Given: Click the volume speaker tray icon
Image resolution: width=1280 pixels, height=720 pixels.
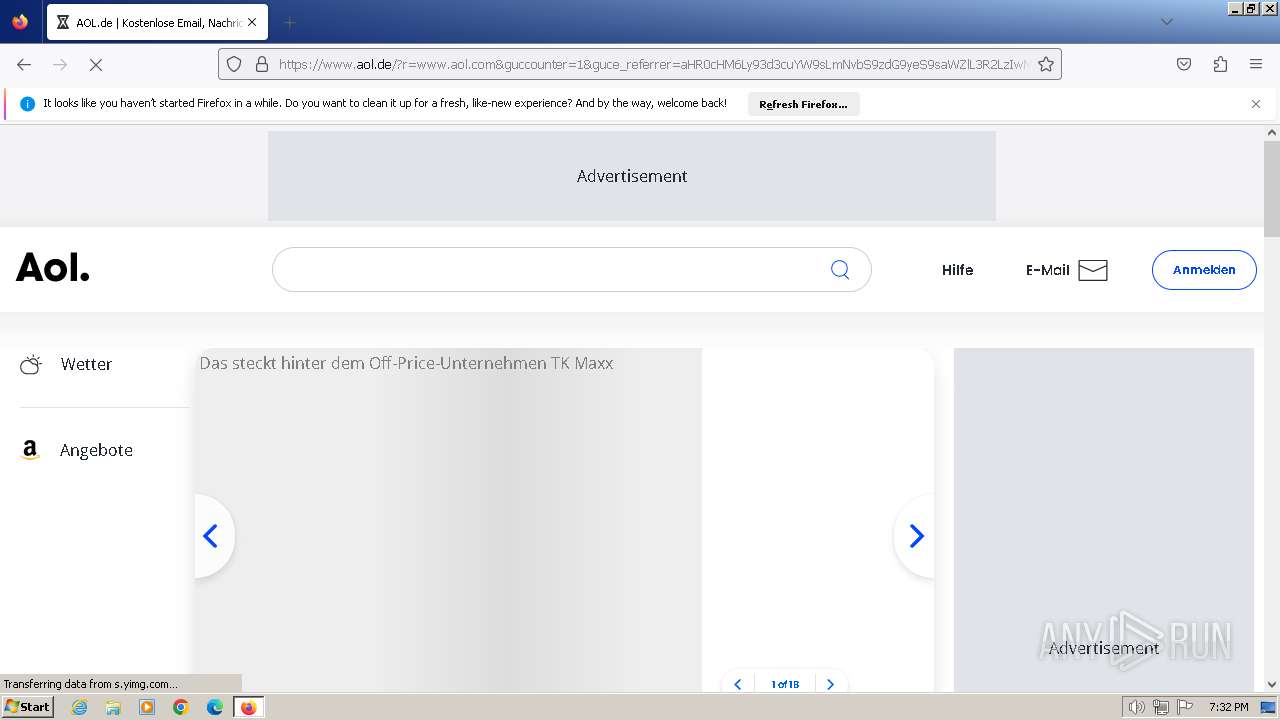Looking at the screenshot, I should point(1137,707).
